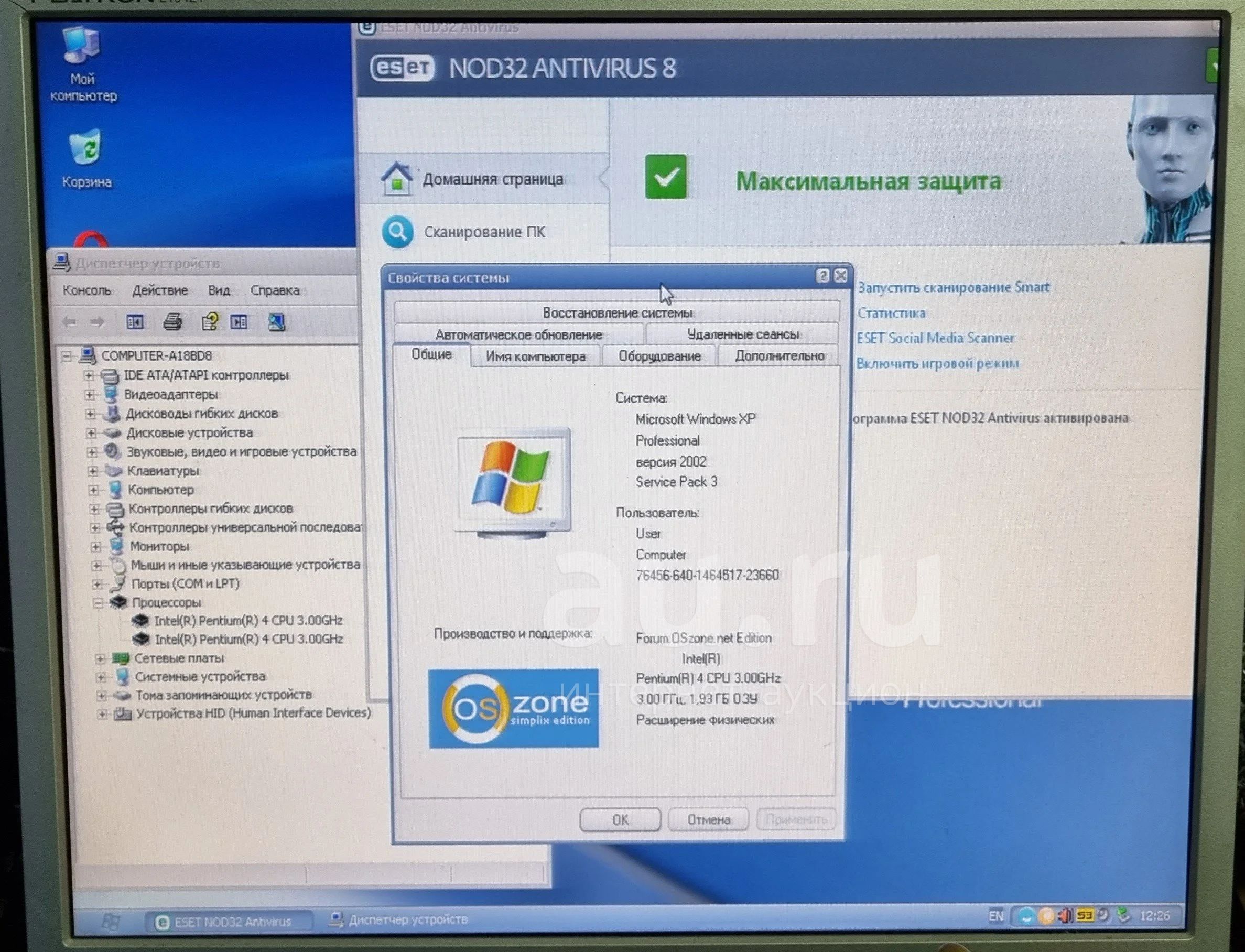Click the Print icon in Device Manager toolbar
This screenshot has width=1245, height=952.
pos(173,322)
